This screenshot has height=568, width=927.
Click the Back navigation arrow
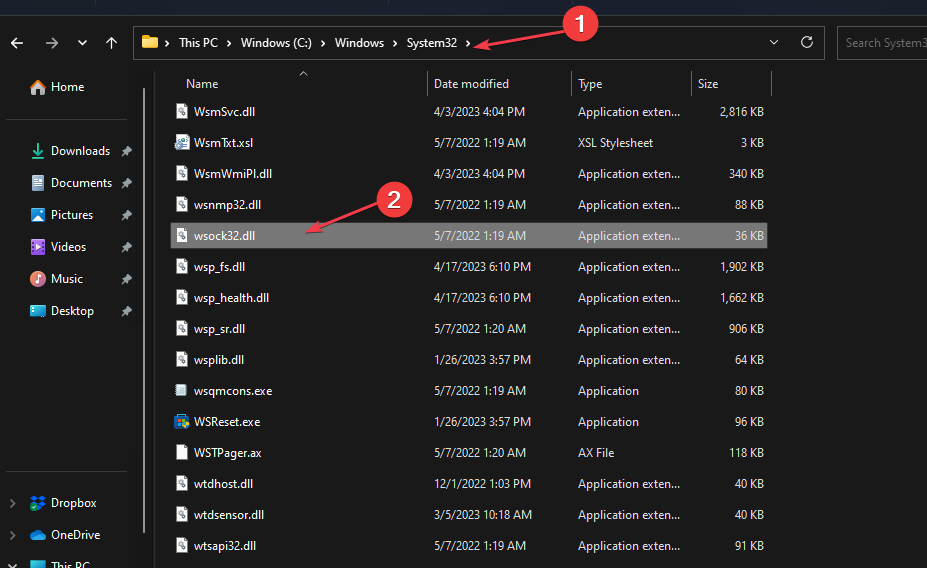point(18,43)
